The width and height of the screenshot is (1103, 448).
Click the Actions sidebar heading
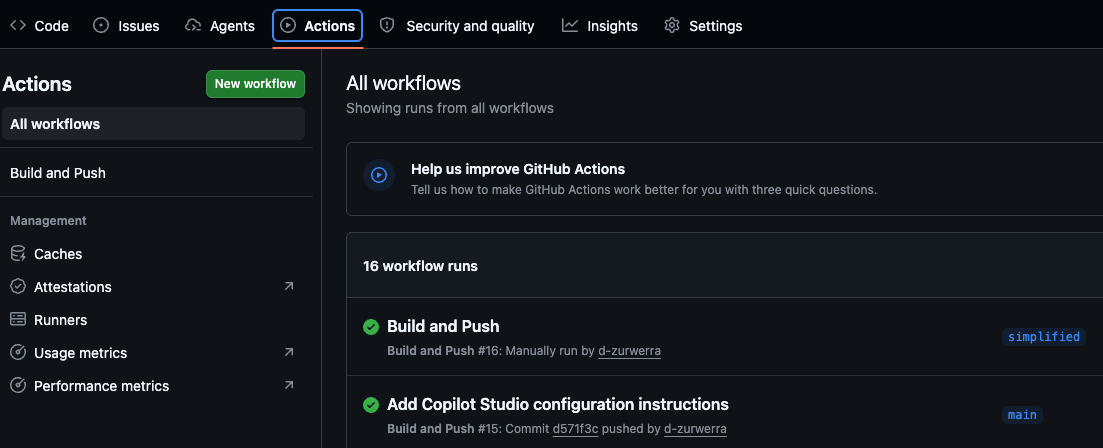click(37, 84)
